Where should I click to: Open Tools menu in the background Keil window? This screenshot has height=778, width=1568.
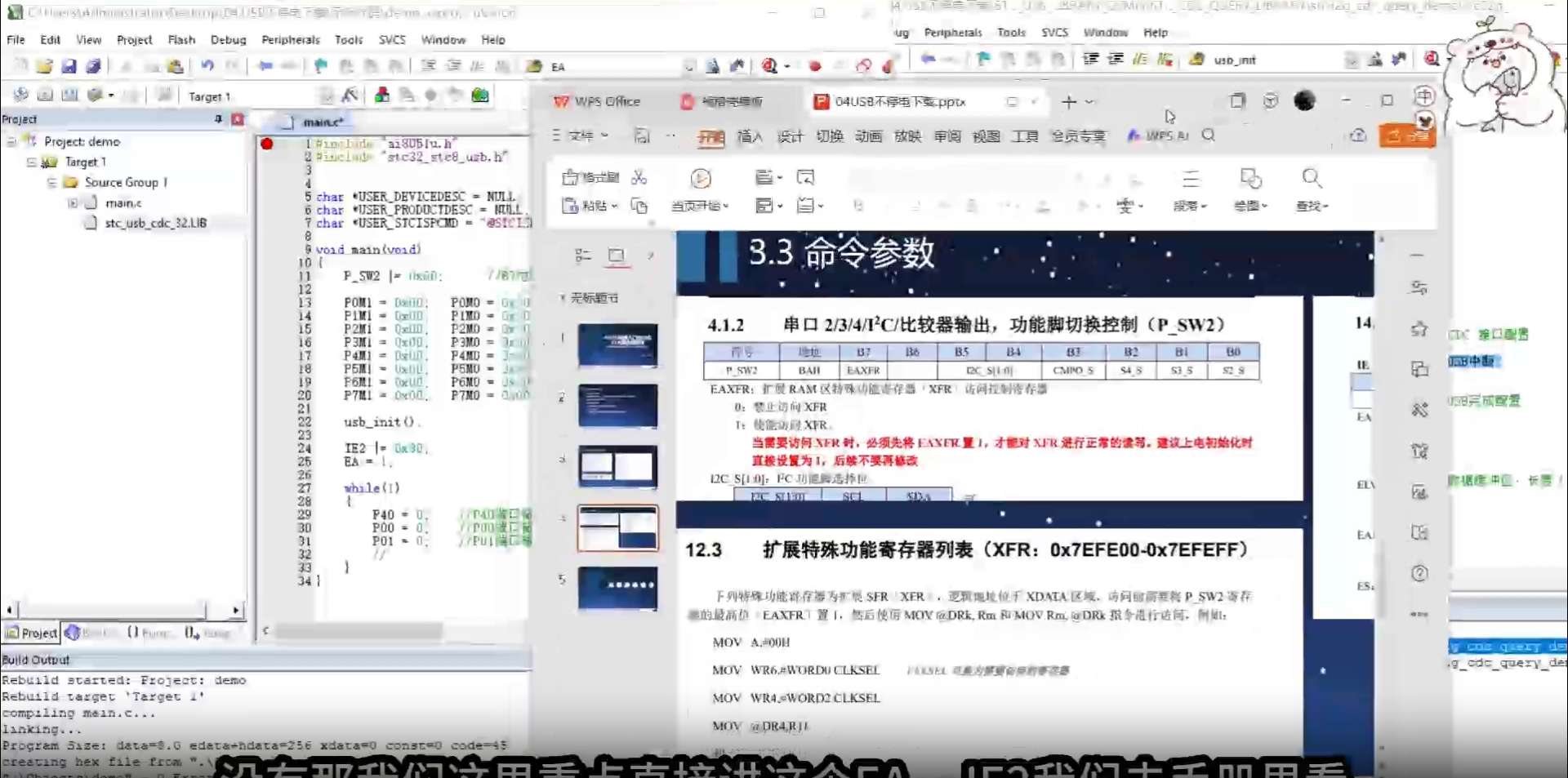(1011, 33)
